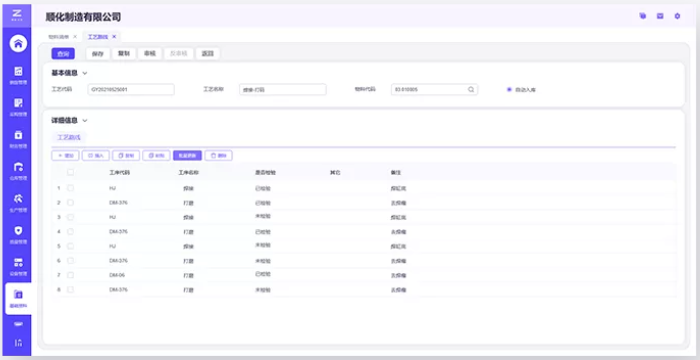This screenshot has height=360, width=700.
Task: Open the wrench tools icon sidebar module
Action: [x=18, y=202]
